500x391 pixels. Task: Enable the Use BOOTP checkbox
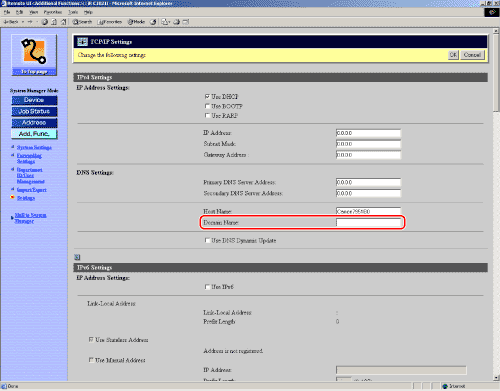tap(207, 106)
